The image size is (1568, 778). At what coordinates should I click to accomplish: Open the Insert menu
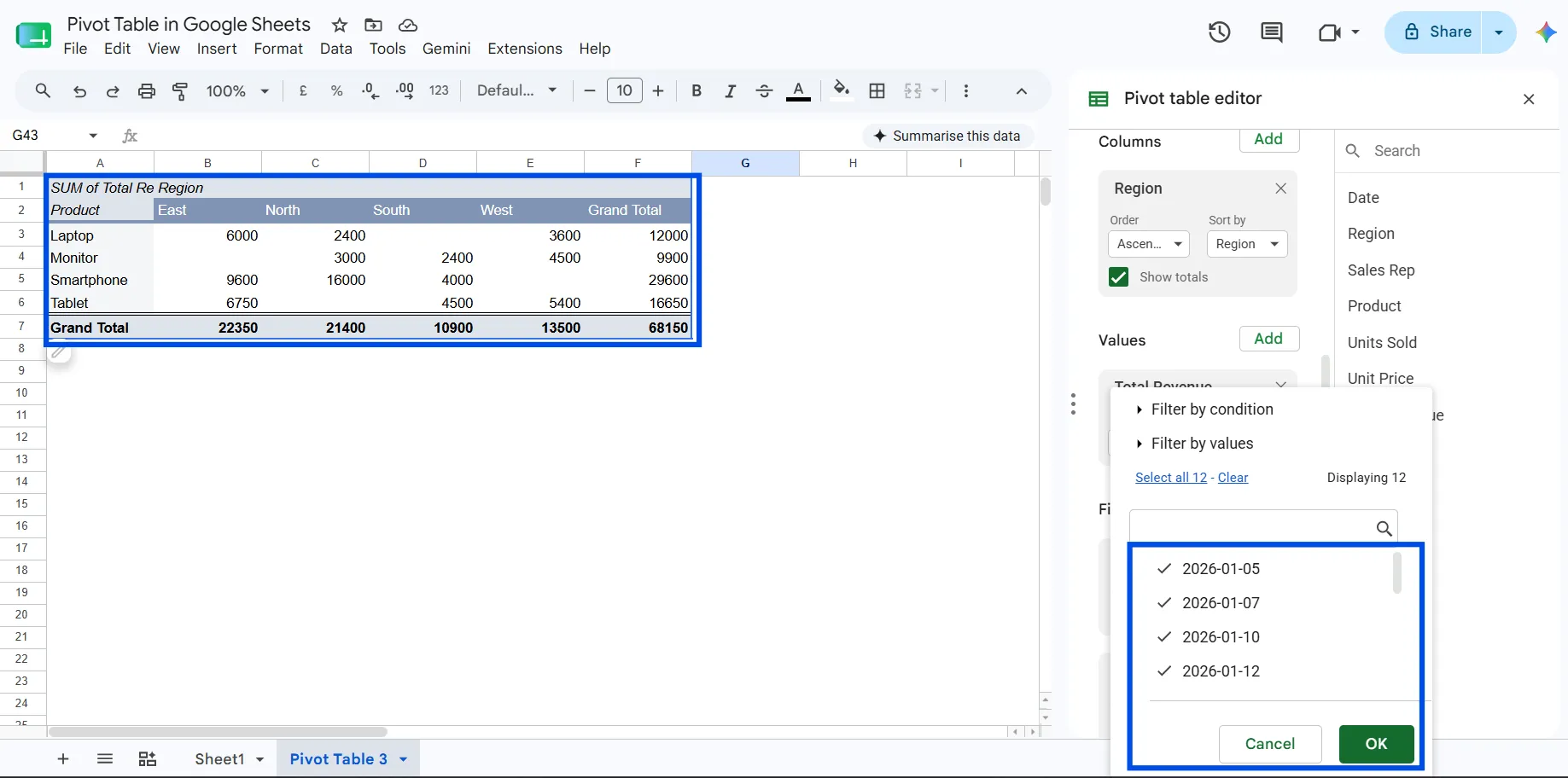coord(217,49)
